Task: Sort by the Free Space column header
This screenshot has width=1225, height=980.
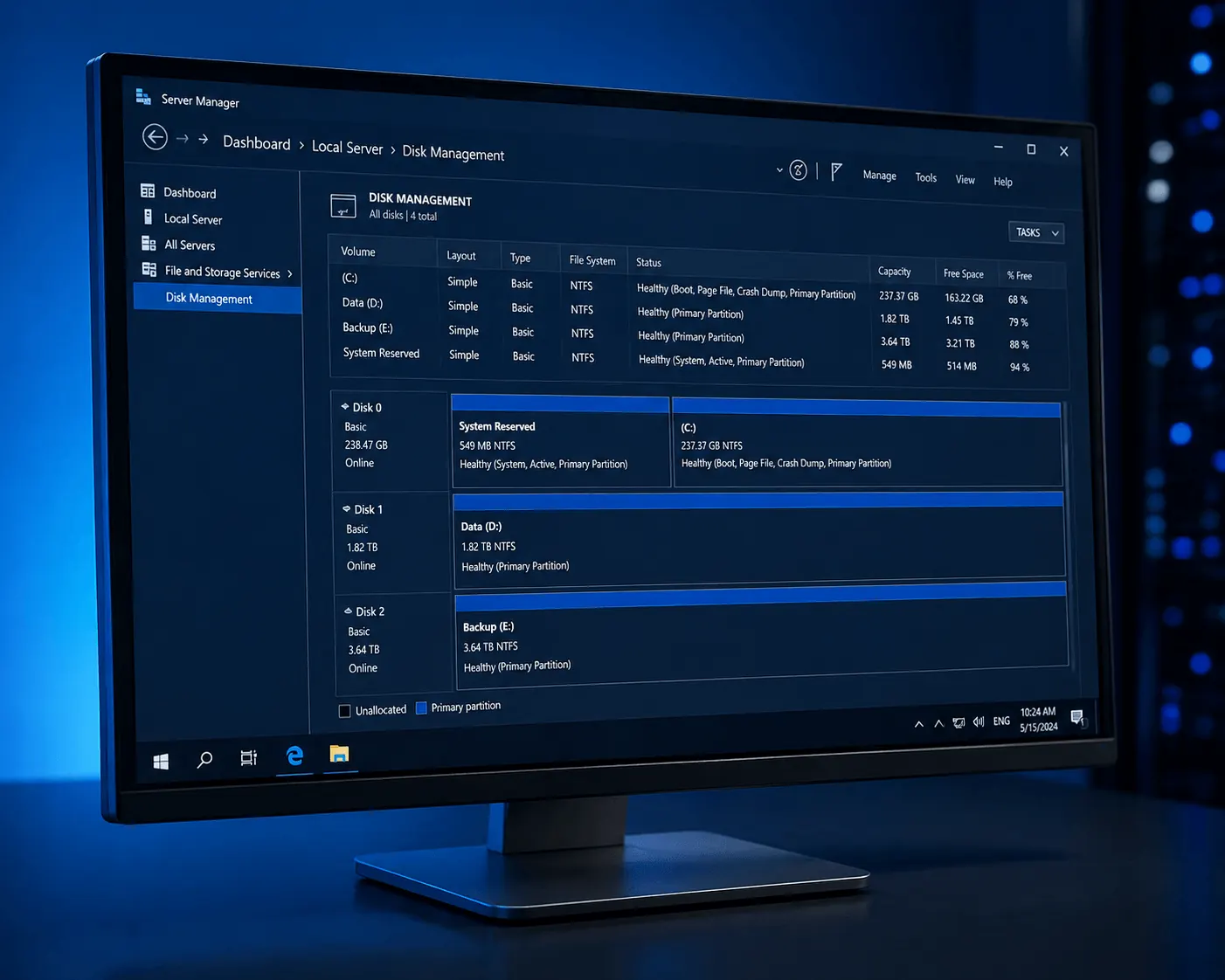Action: [x=964, y=273]
